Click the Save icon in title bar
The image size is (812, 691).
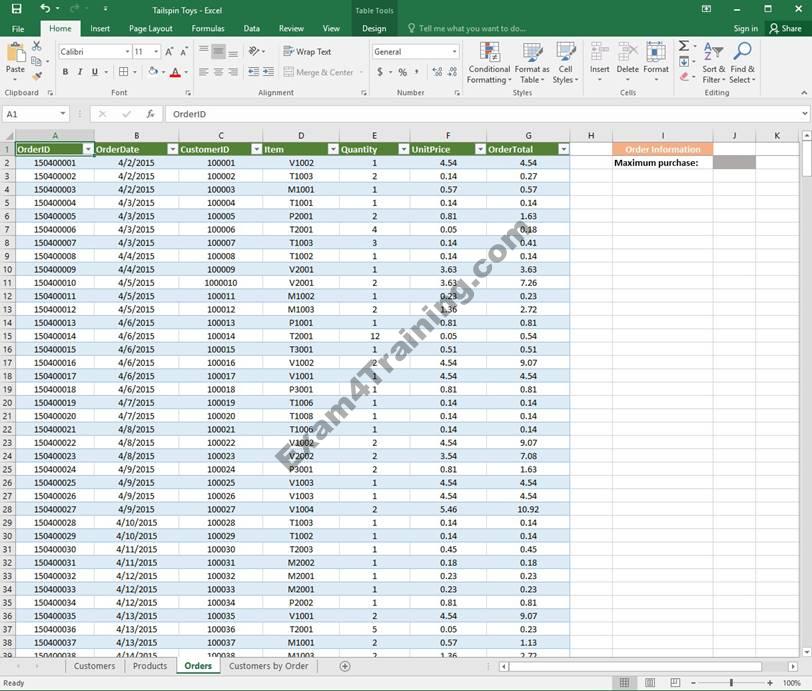[x=16, y=9]
